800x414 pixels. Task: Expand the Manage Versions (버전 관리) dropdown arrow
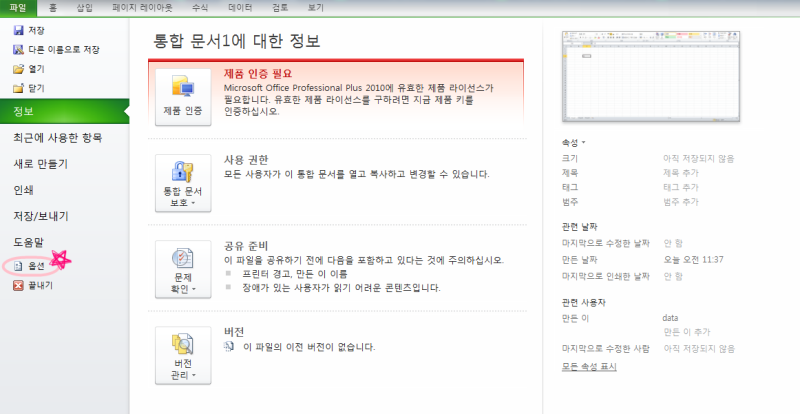193,376
